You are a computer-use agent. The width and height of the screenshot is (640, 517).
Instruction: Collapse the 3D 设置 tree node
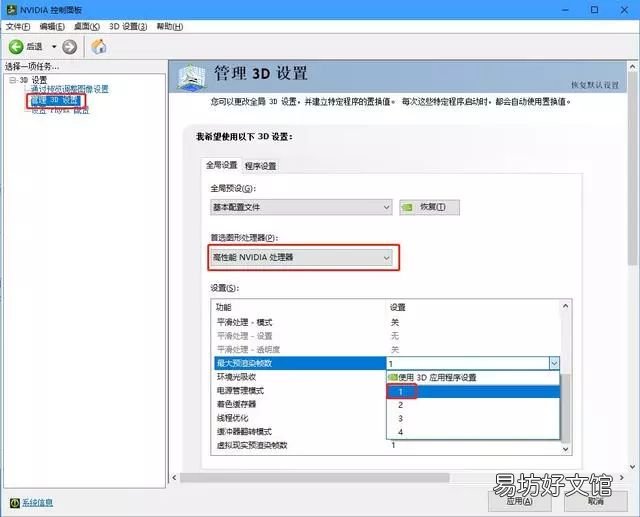tap(13, 80)
